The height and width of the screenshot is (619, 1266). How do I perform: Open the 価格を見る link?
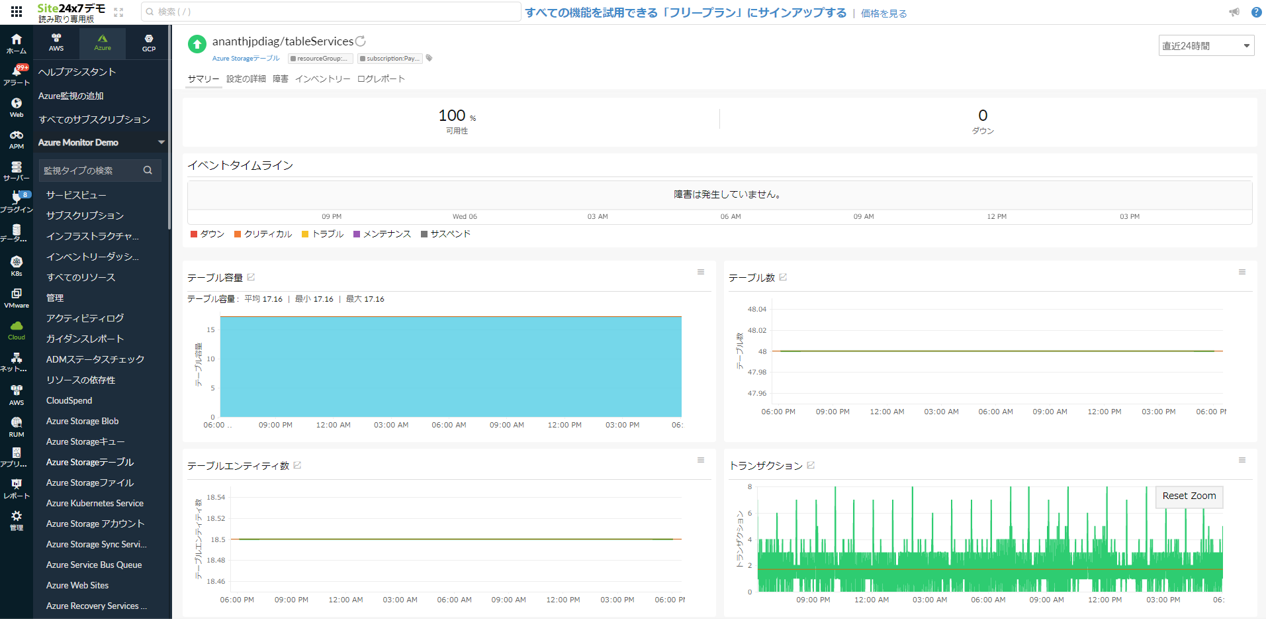coord(884,13)
